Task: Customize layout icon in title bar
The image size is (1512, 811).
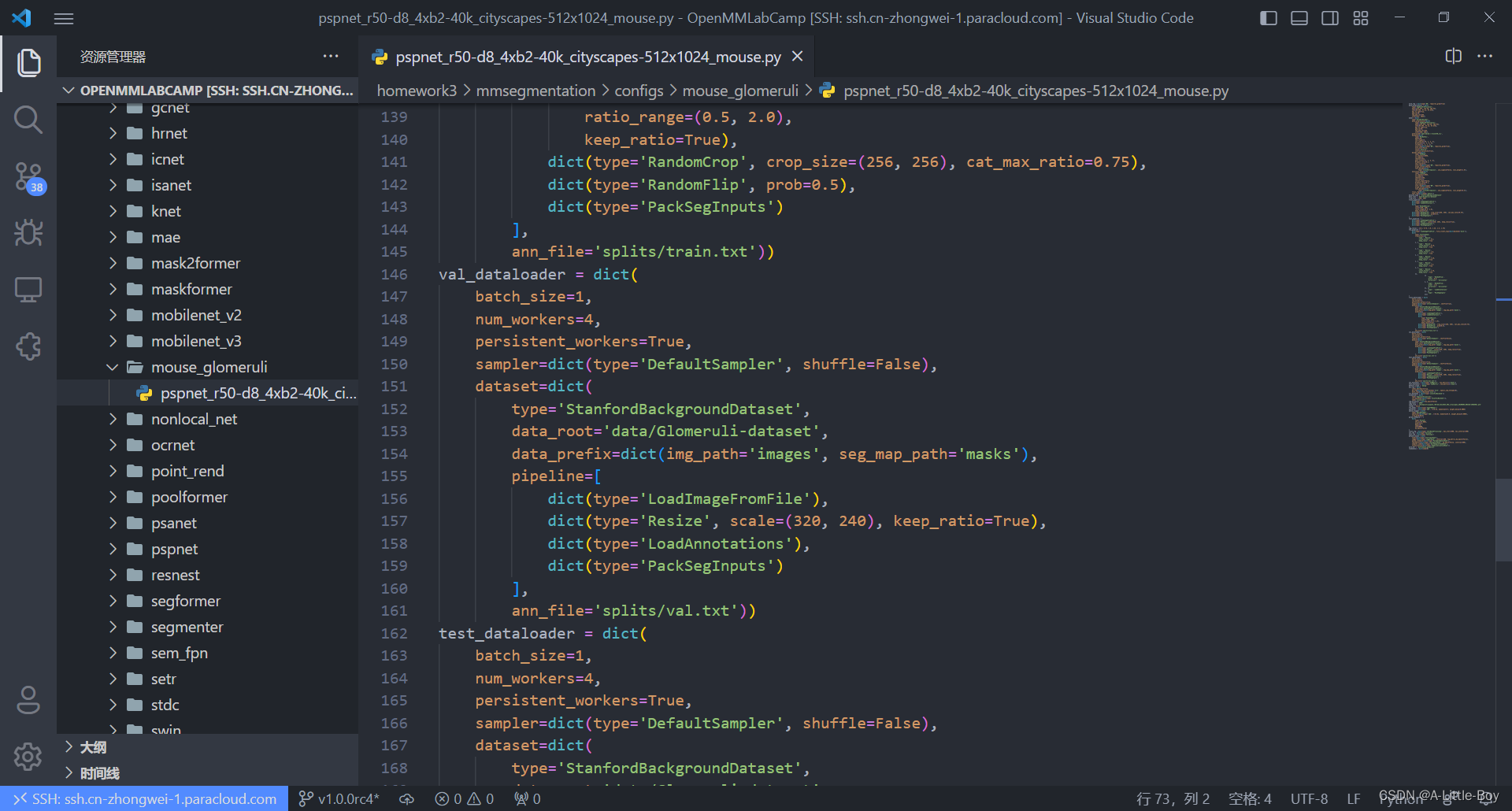Action: click(1361, 18)
